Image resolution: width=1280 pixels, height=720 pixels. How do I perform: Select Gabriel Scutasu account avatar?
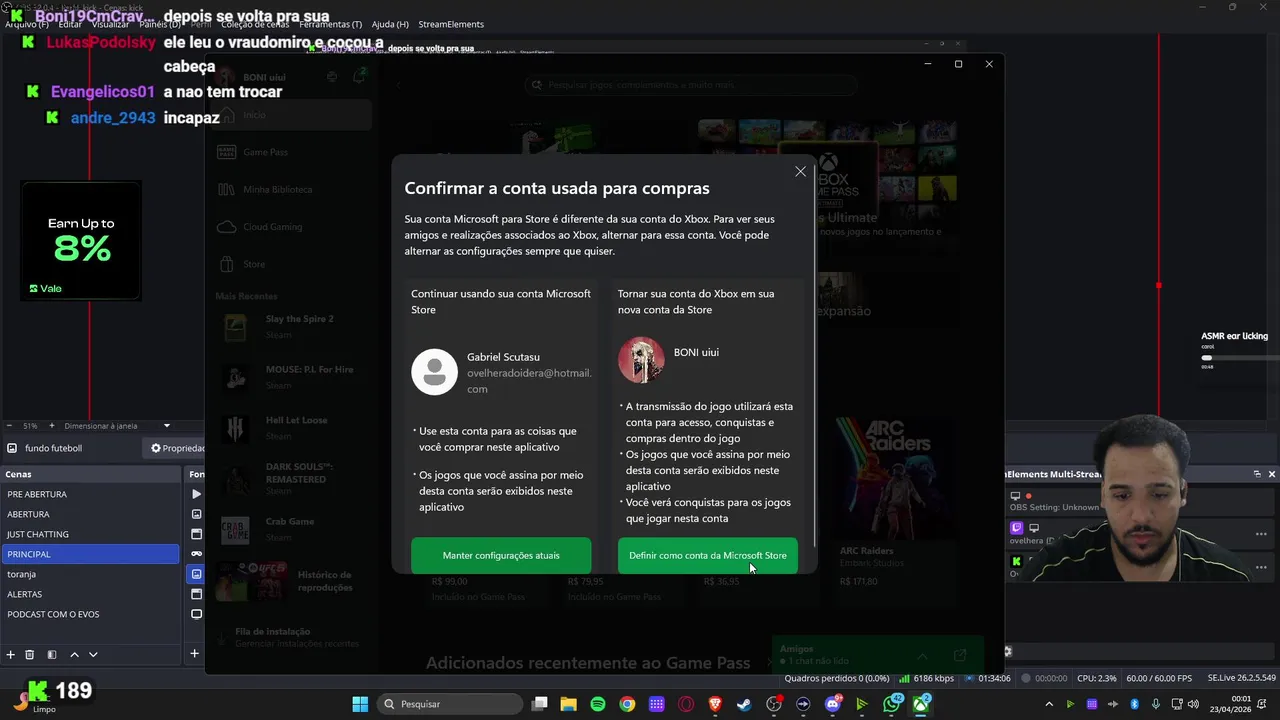[x=434, y=372]
